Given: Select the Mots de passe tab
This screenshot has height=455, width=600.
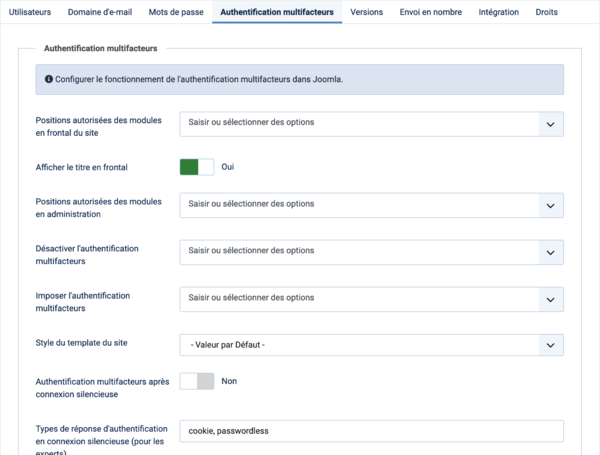Looking at the screenshot, I should pyautogui.click(x=176, y=12).
